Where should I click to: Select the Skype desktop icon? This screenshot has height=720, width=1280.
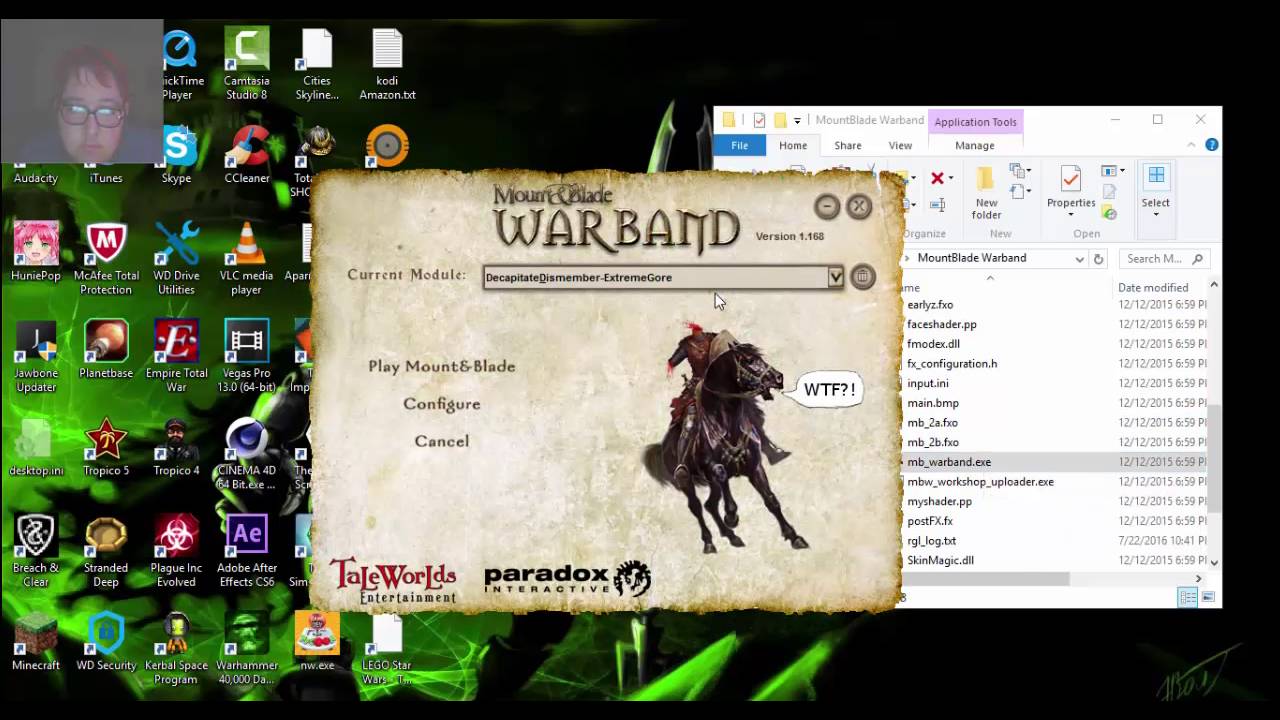(x=177, y=155)
